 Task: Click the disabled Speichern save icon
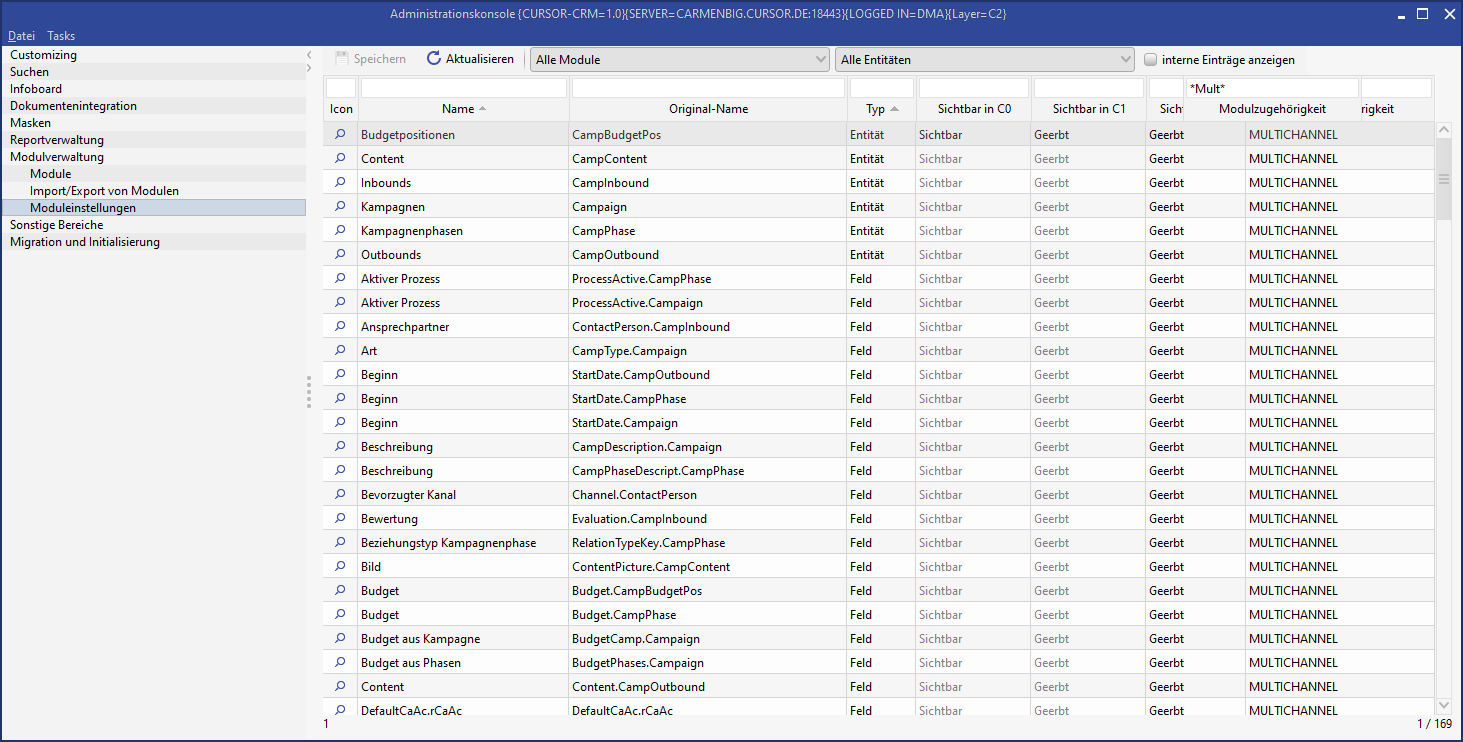point(342,59)
